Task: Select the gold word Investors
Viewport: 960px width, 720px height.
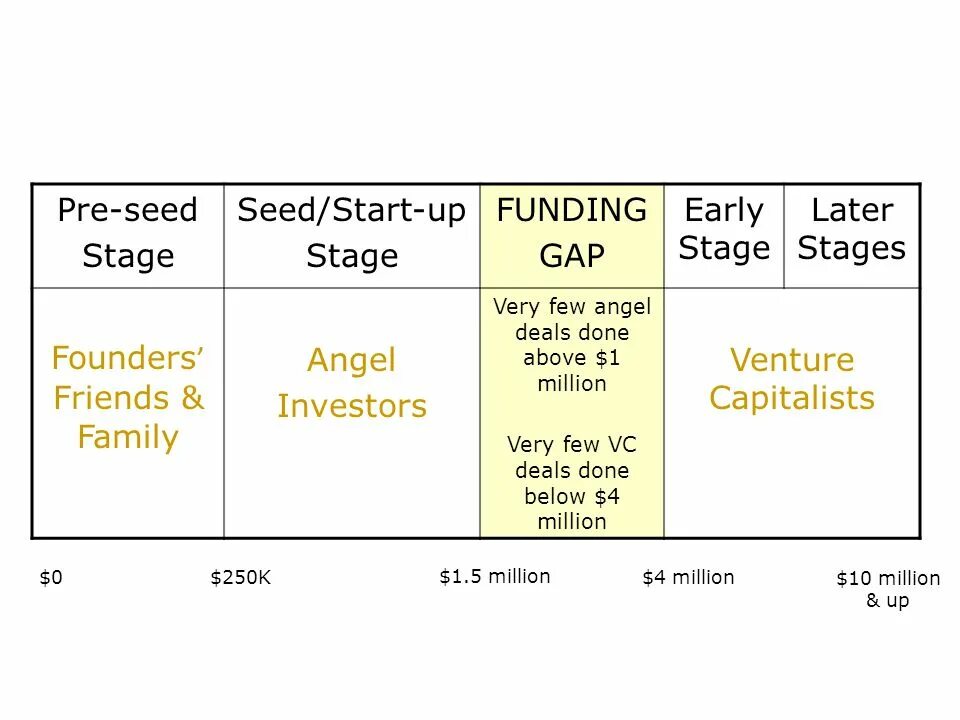Action: 352,406
